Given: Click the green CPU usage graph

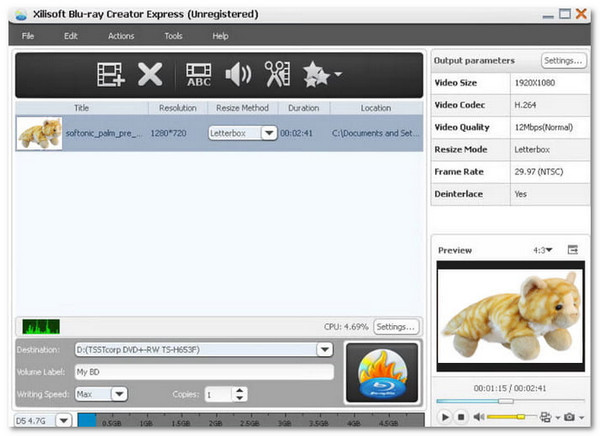Looking at the screenshot, I should 41,327.
